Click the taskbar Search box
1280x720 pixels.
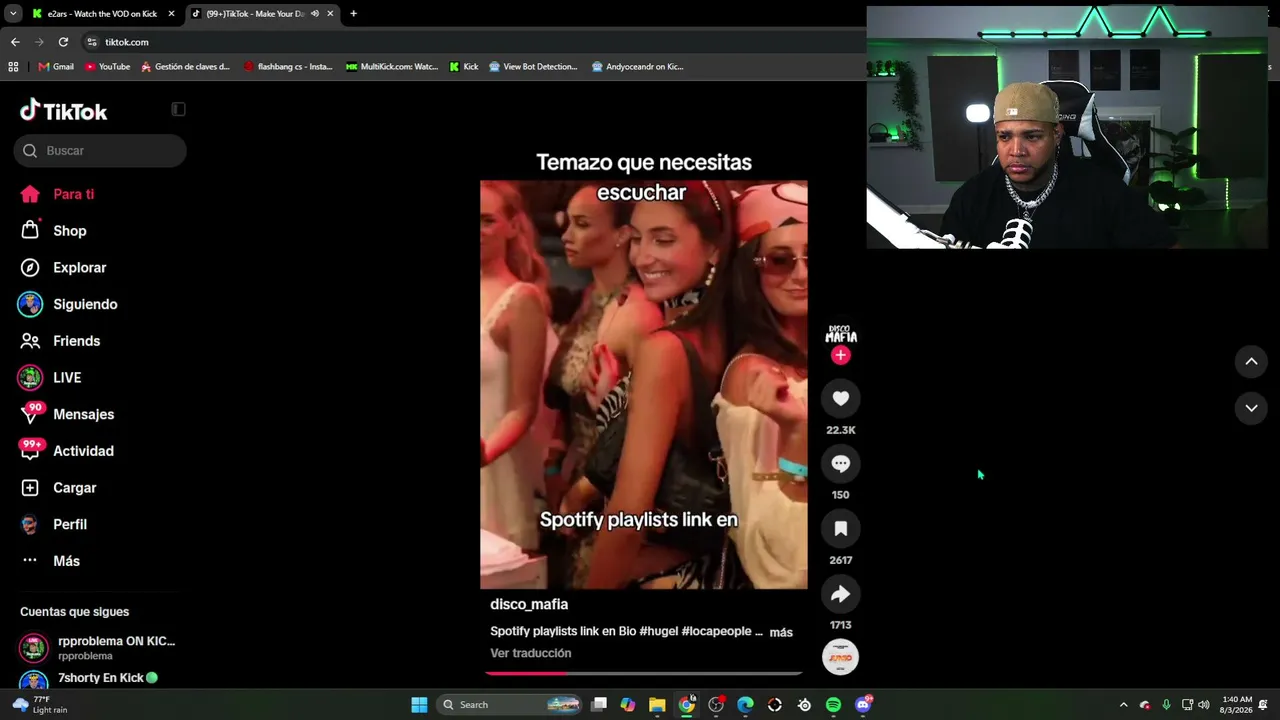click(x=511, y=705)
